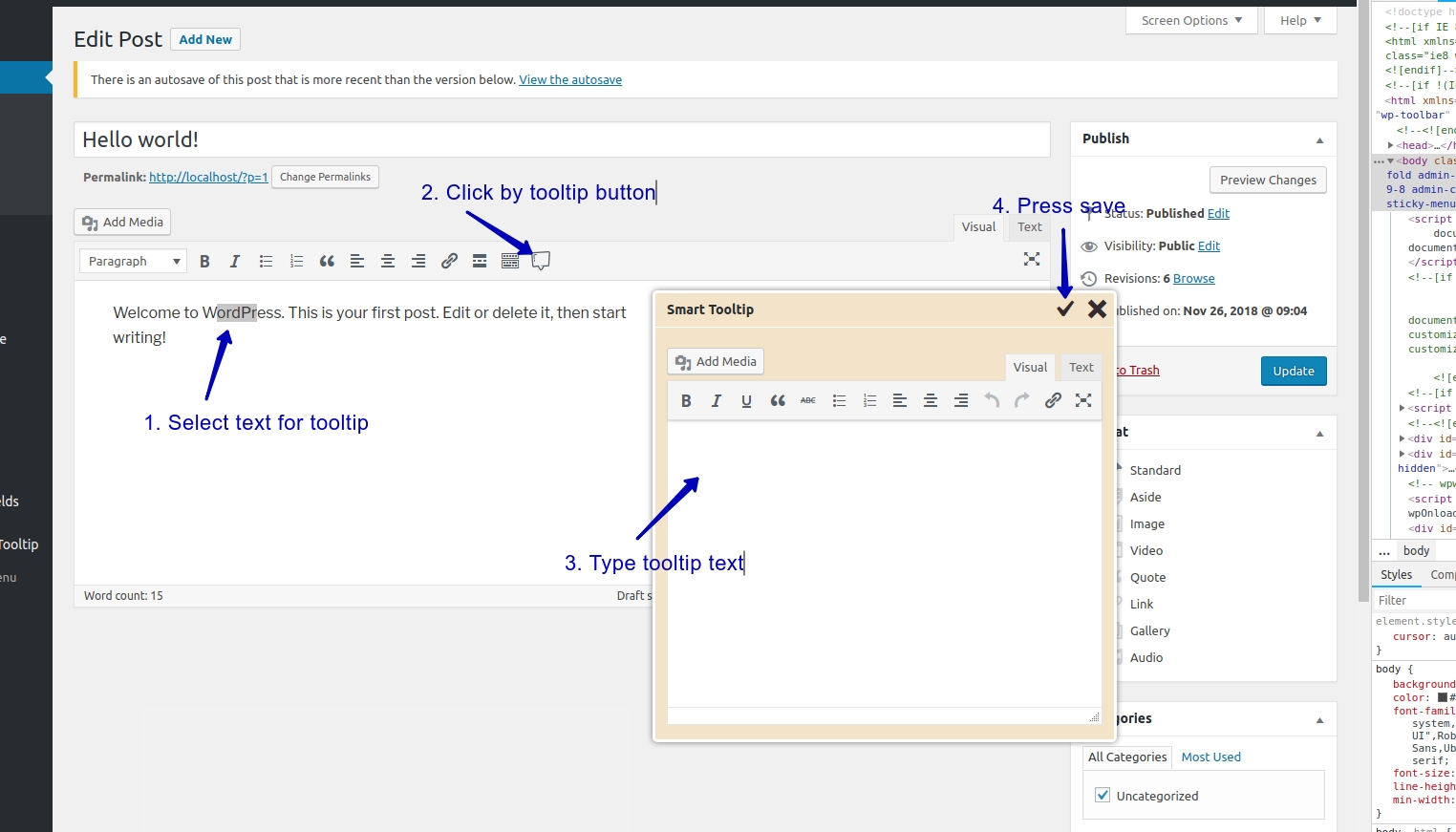Edit the Visibility setting link

[x=1209, y=245]
